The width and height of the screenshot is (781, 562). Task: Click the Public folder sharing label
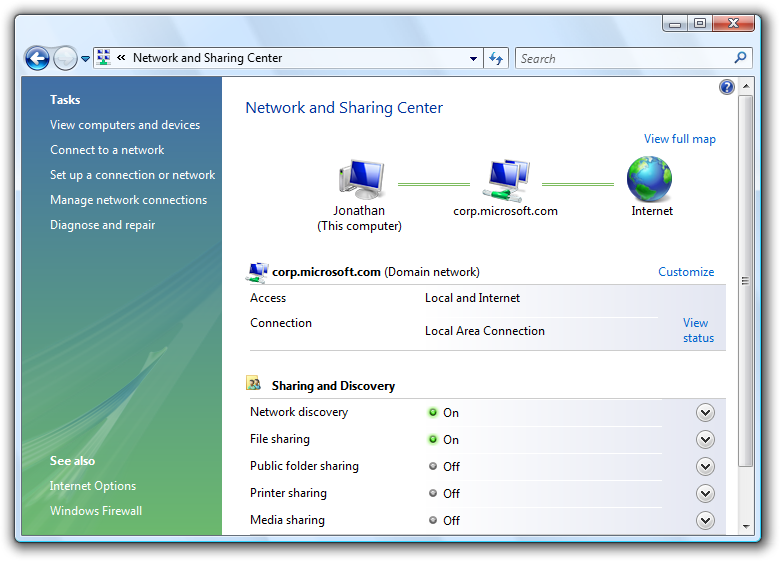pyautogui.click(x=304, y=466)
